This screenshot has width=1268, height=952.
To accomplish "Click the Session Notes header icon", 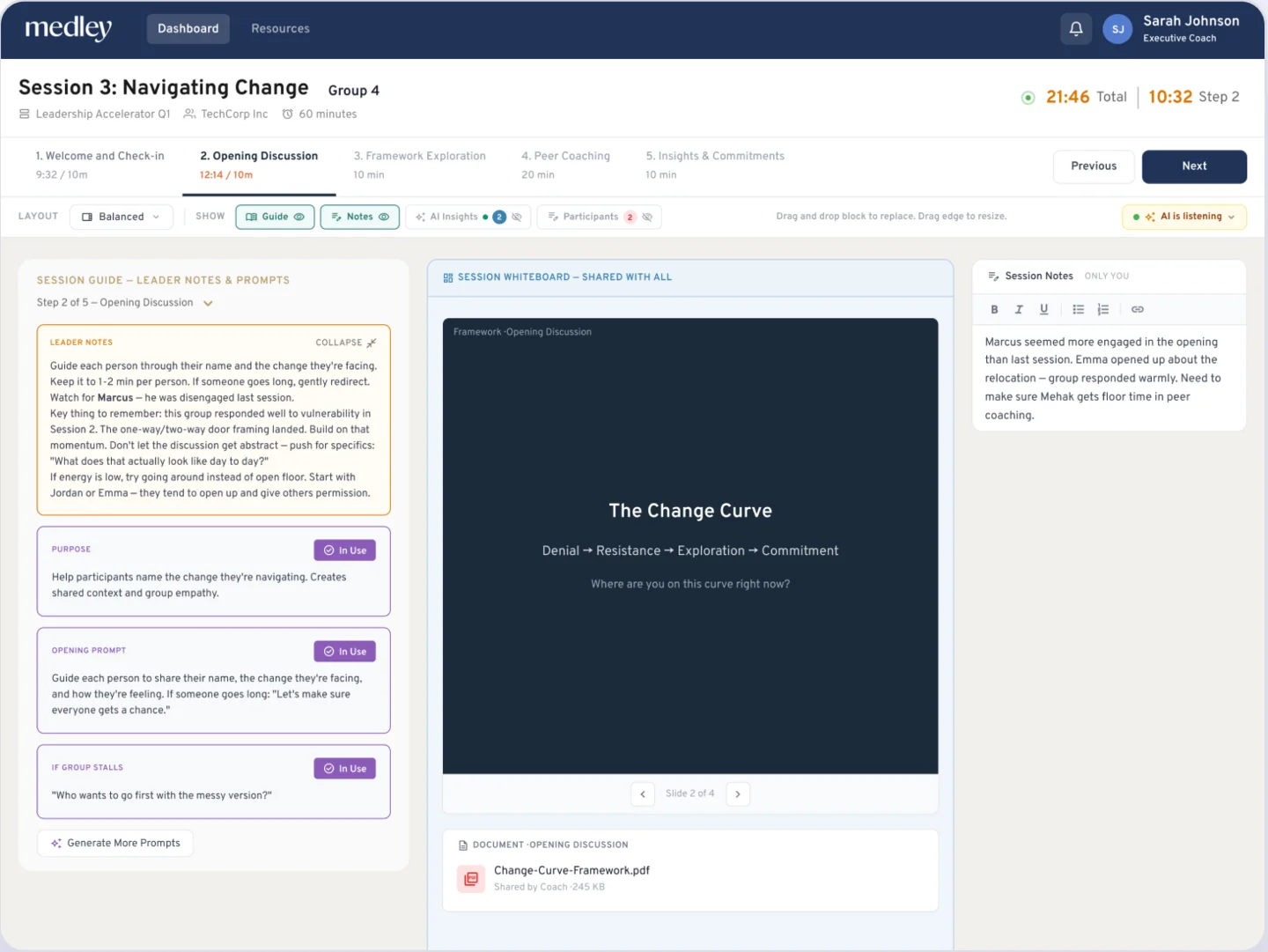I will 993,277.
